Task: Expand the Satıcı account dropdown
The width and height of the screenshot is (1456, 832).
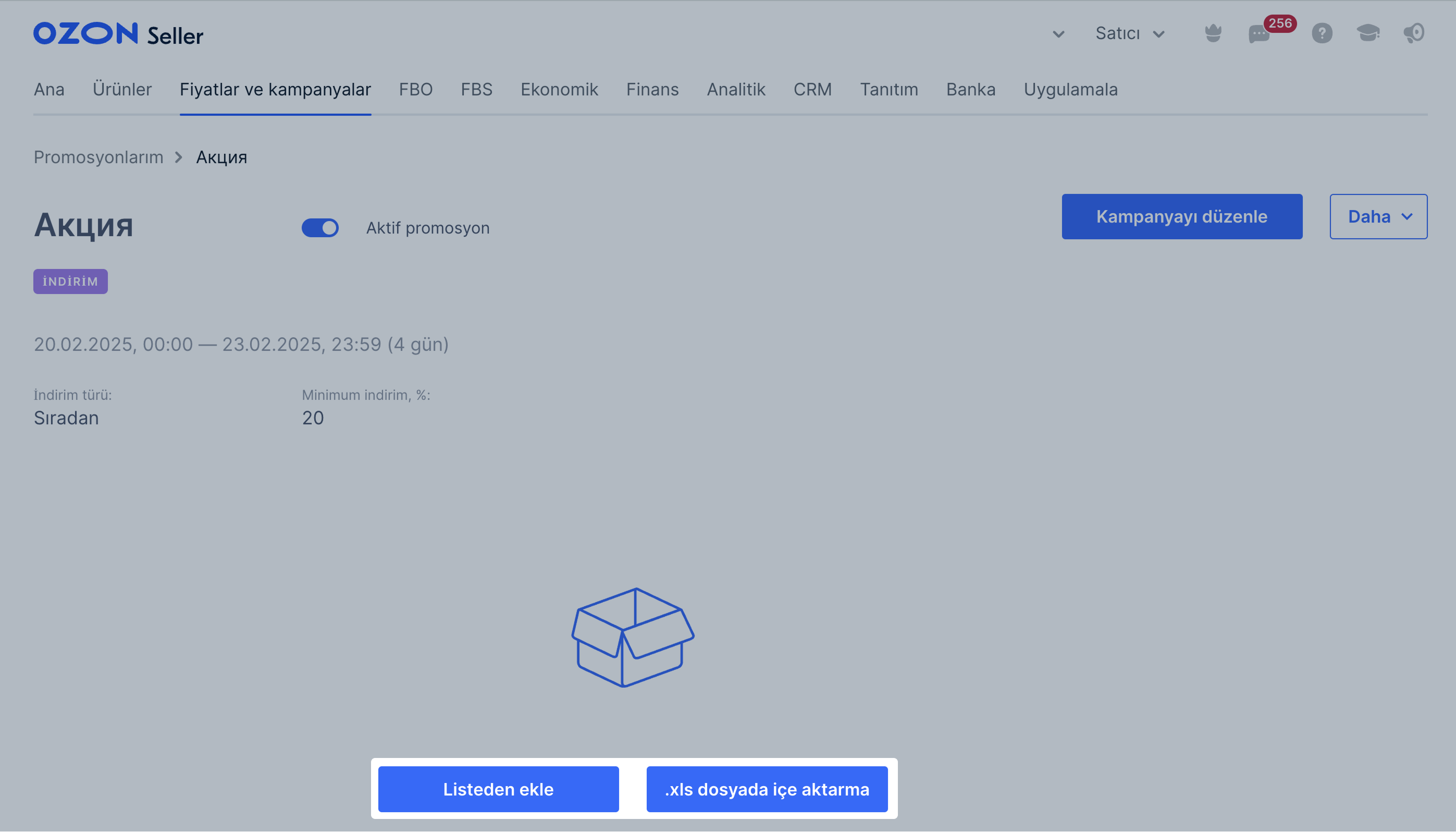Action: click(x=1129, y=34)
